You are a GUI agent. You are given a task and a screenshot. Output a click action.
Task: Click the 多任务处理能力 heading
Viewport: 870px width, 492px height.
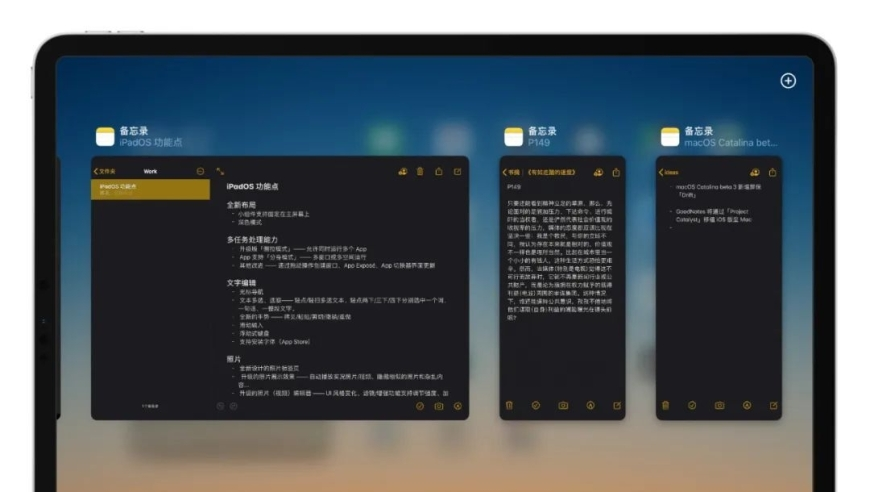tap(252, 240)
